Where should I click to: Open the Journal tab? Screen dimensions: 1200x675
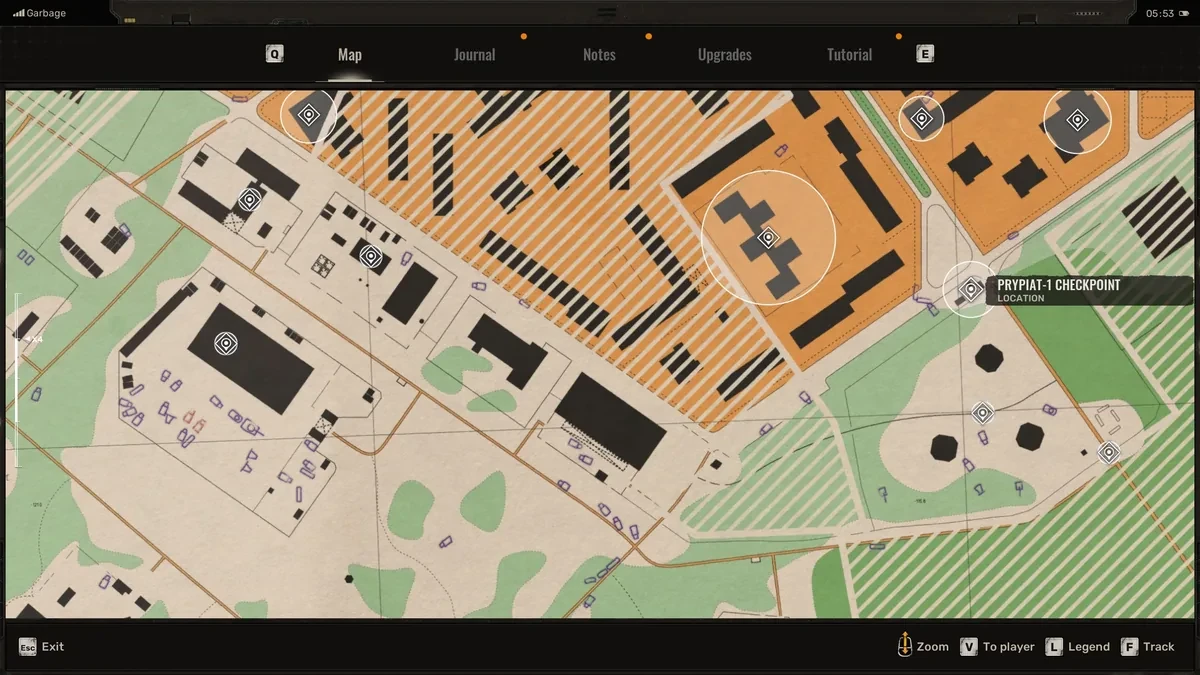click(x=474, y=55)
